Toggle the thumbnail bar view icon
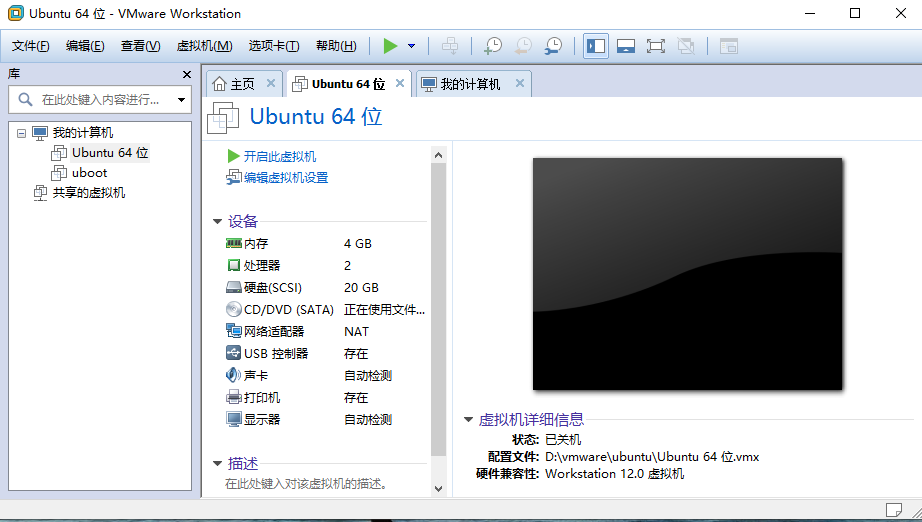This screenshot has height=522, width=922. click(626, 46)
